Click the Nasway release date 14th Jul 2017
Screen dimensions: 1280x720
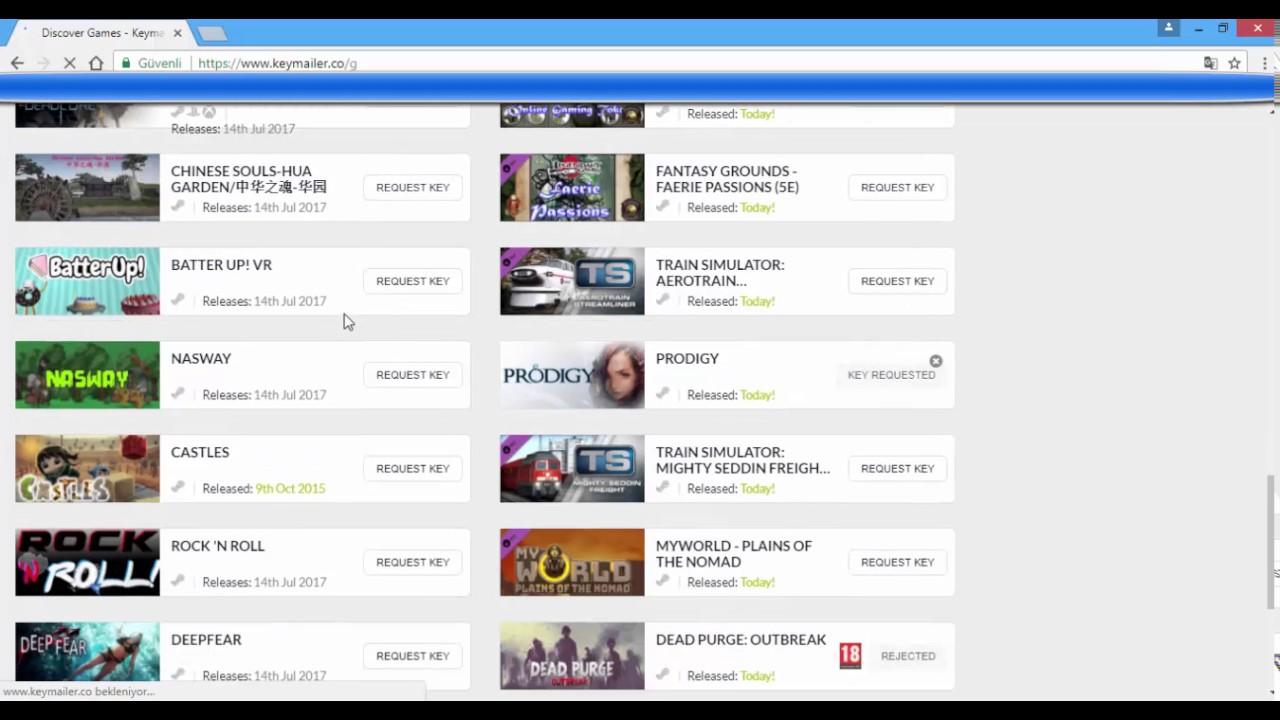click(290, 395)
